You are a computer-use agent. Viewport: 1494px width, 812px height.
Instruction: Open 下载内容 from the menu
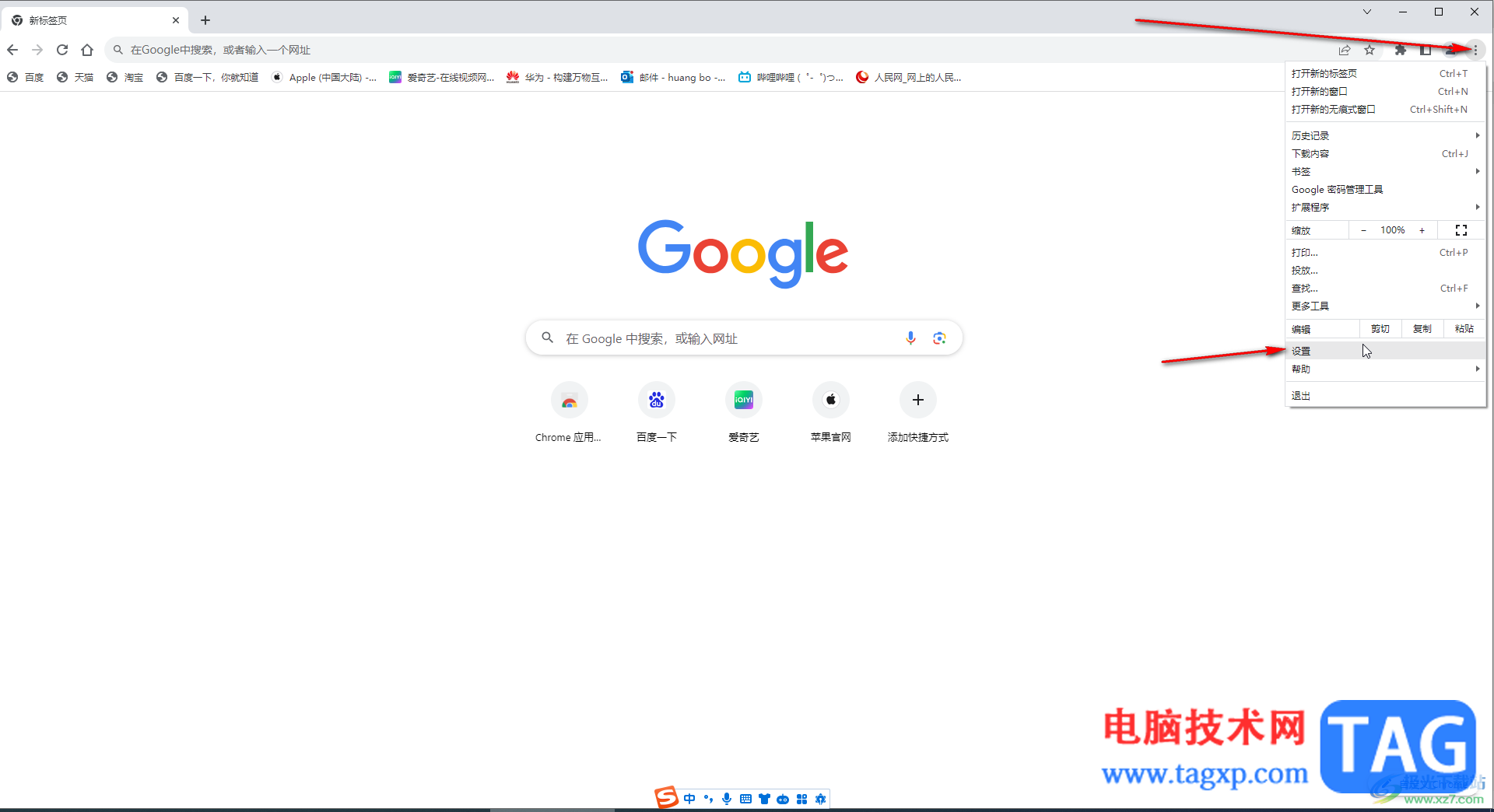click(1386, 154)
